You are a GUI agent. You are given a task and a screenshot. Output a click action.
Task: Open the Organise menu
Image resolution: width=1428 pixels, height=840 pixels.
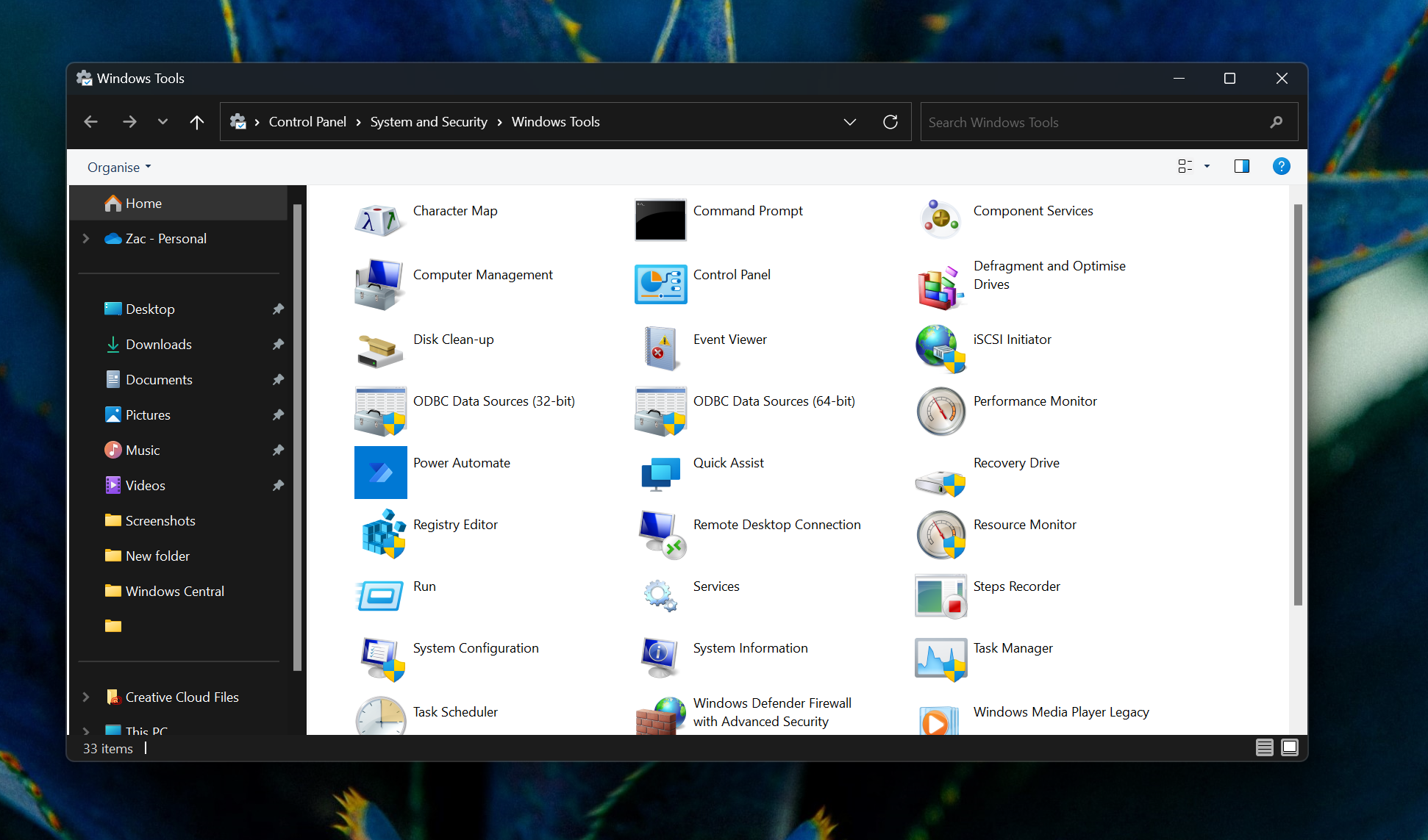[118, 167]
